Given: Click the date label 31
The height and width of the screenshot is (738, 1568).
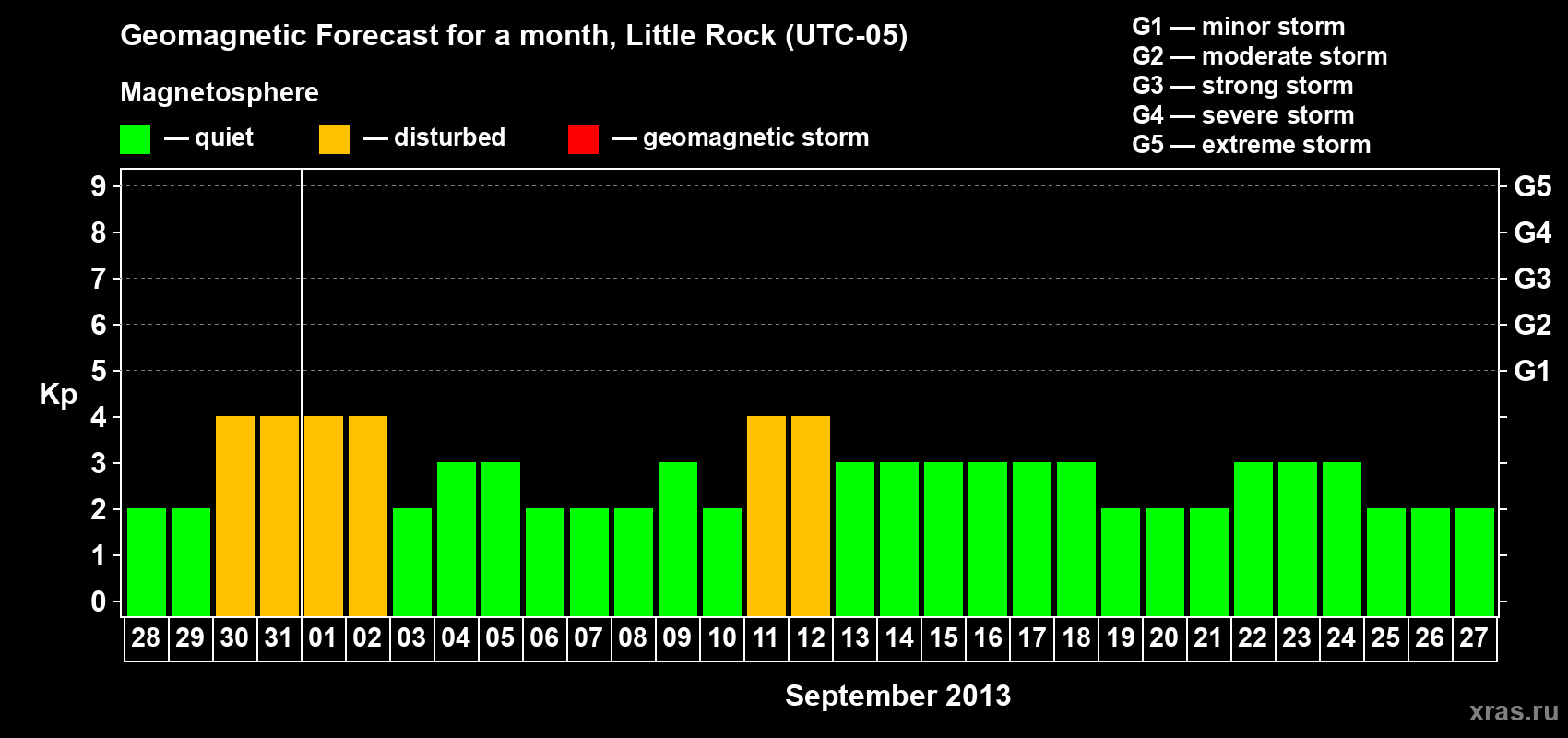Looking at the screenshot, I should coord(279,638).
